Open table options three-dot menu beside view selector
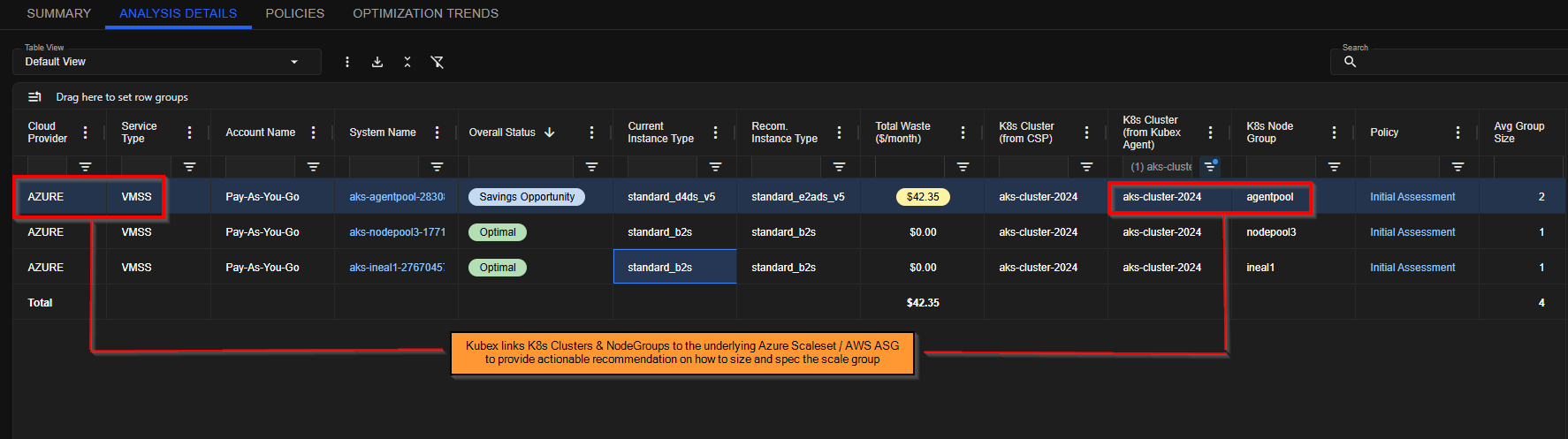 click(347, 62)
